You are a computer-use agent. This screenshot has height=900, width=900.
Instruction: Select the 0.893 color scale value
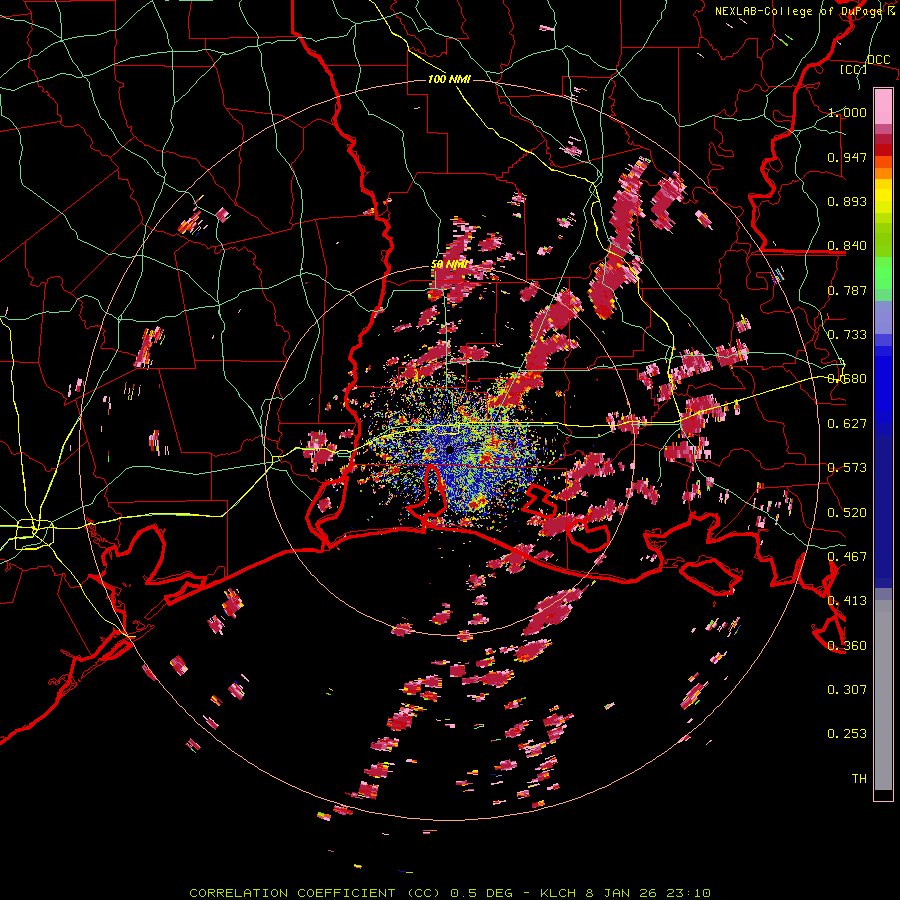click(x=847, y=201)
